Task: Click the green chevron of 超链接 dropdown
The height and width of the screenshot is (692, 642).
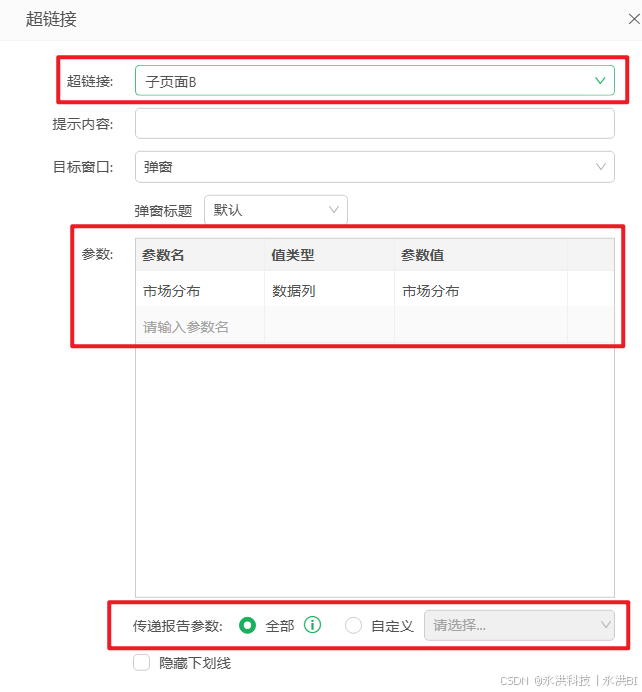Action: pyautogui.click(x=600, y=80)
